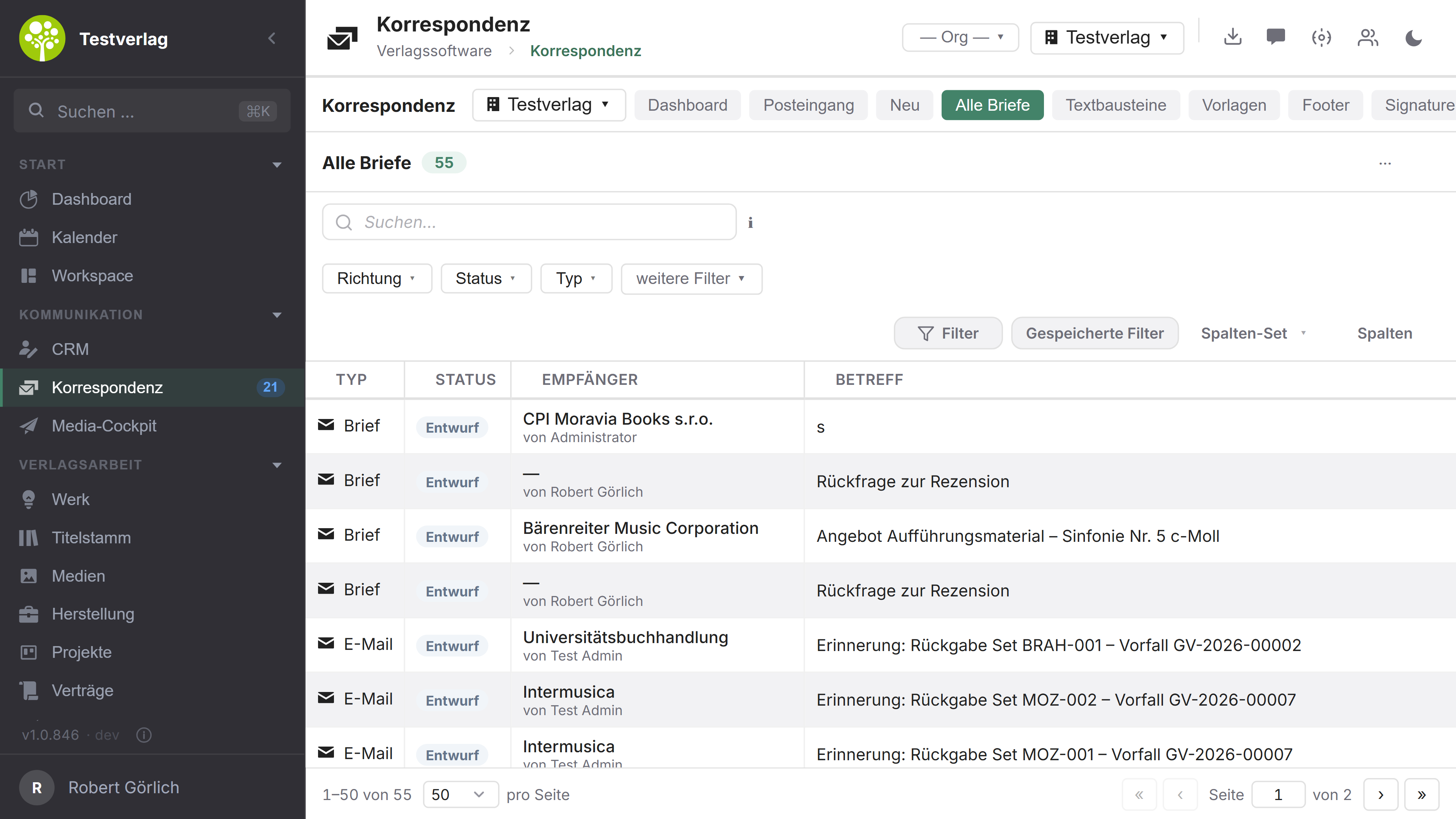Collapse the VERLAGSARBEIT section
Screen dimensions: 1456x819
277,465
